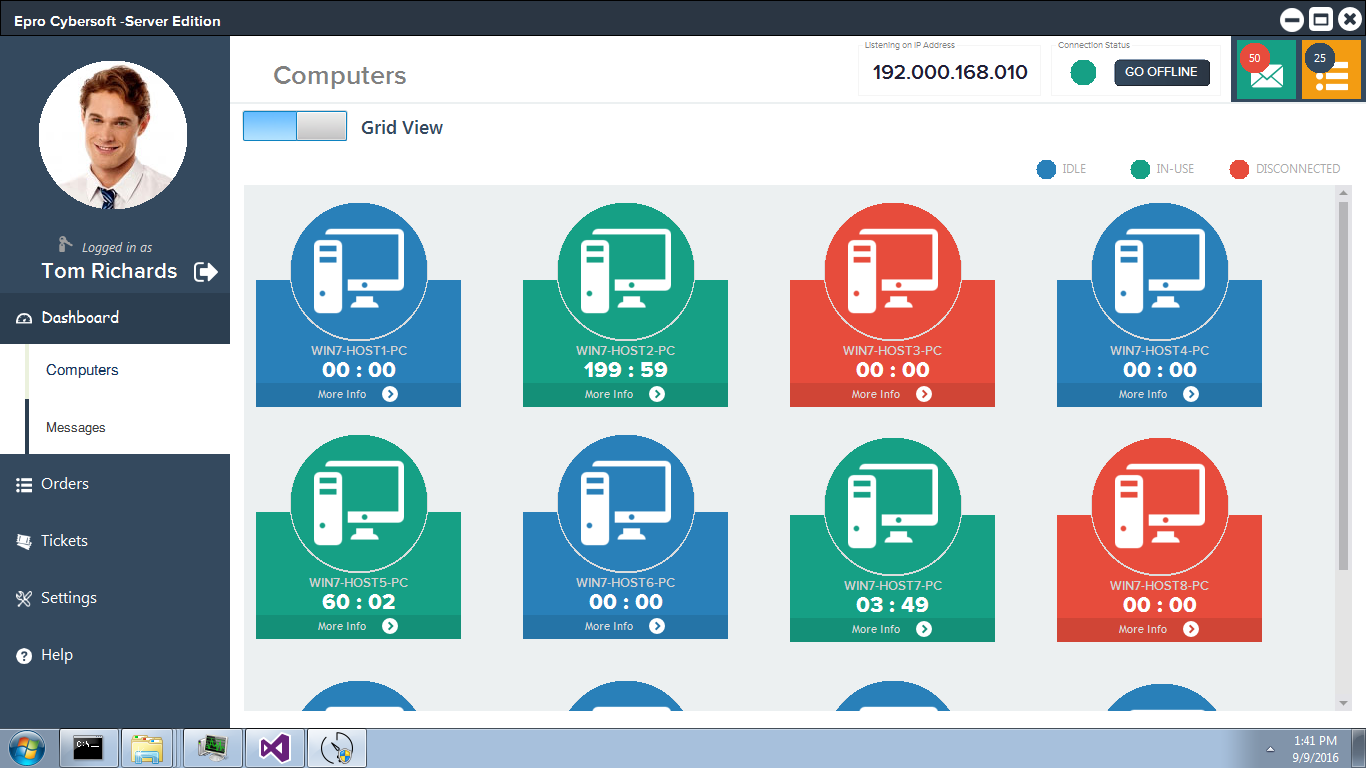1366x768 pixels.
Task: Open Visual Studio from the taskbar
Action: pyautogui.click(x=274, y=748)
